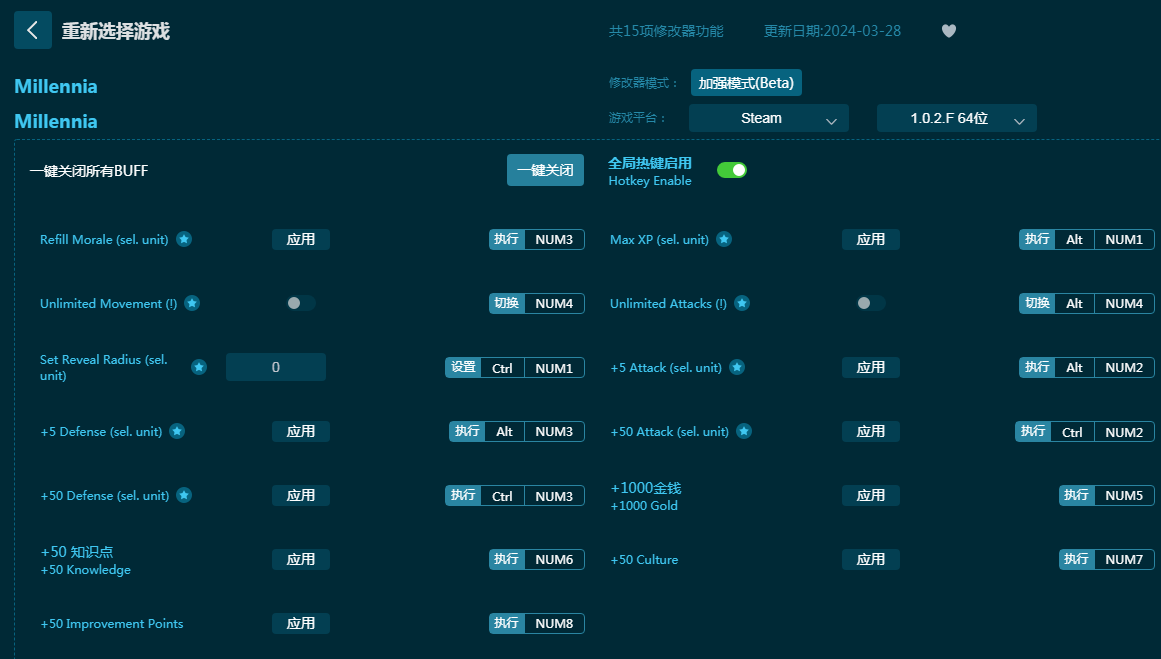Turn on Unlimited Attacks switch
Screen dimensions: 1161x659
pos(871,303)
